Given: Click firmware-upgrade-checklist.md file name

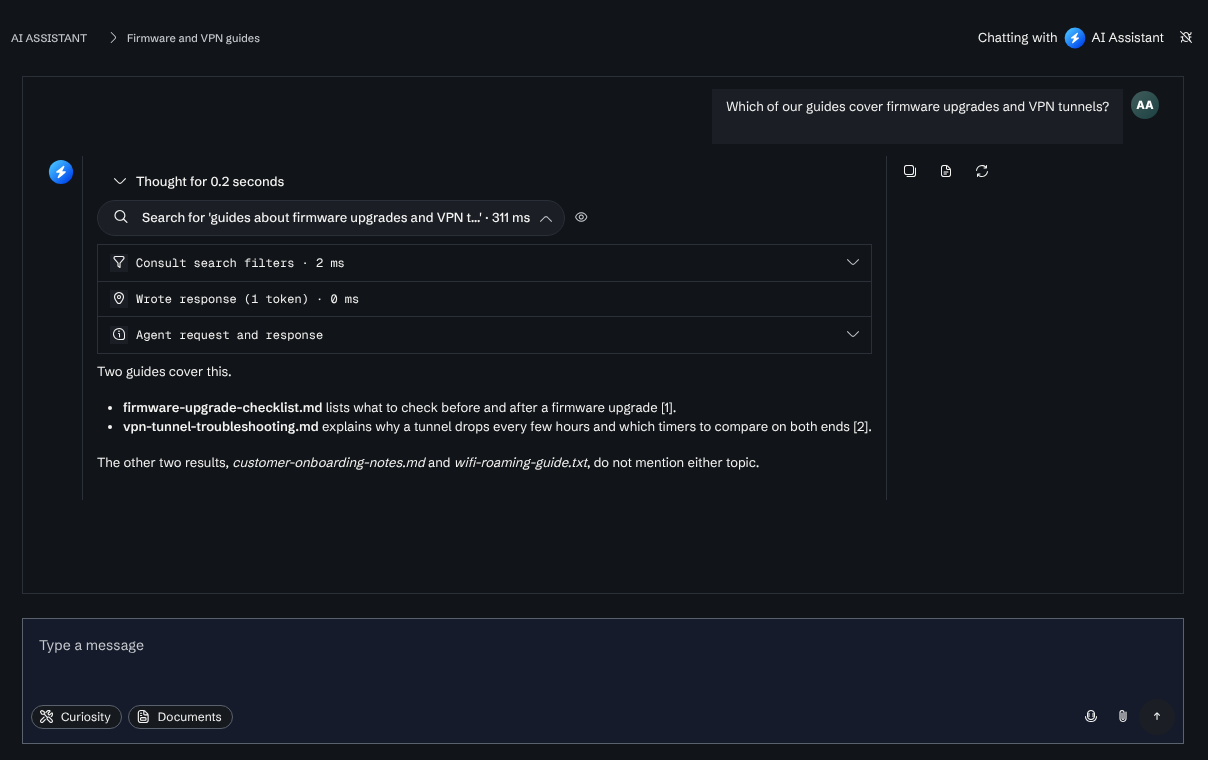Looking at the screenshot, I should 222,407.
